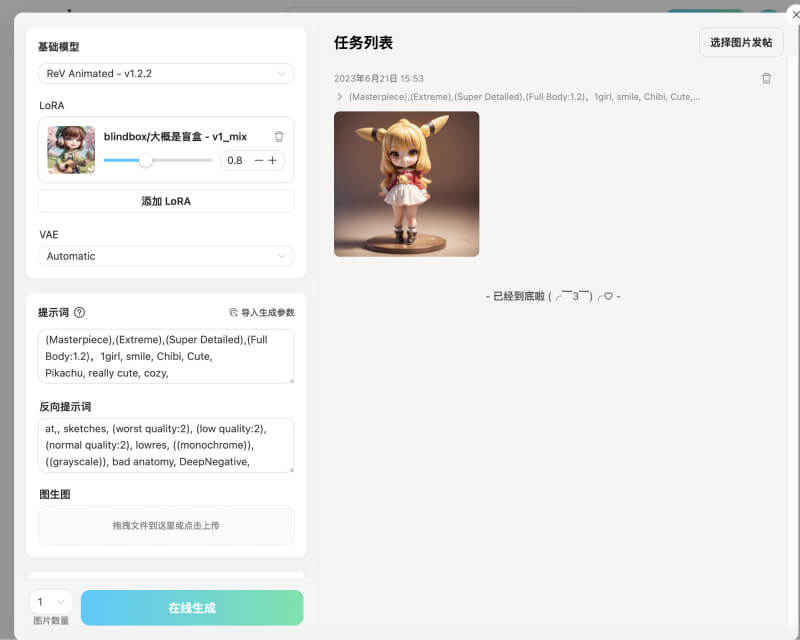Click the generated chibi figure image
The height and width of the screenshot is (640, 800).
406,184
